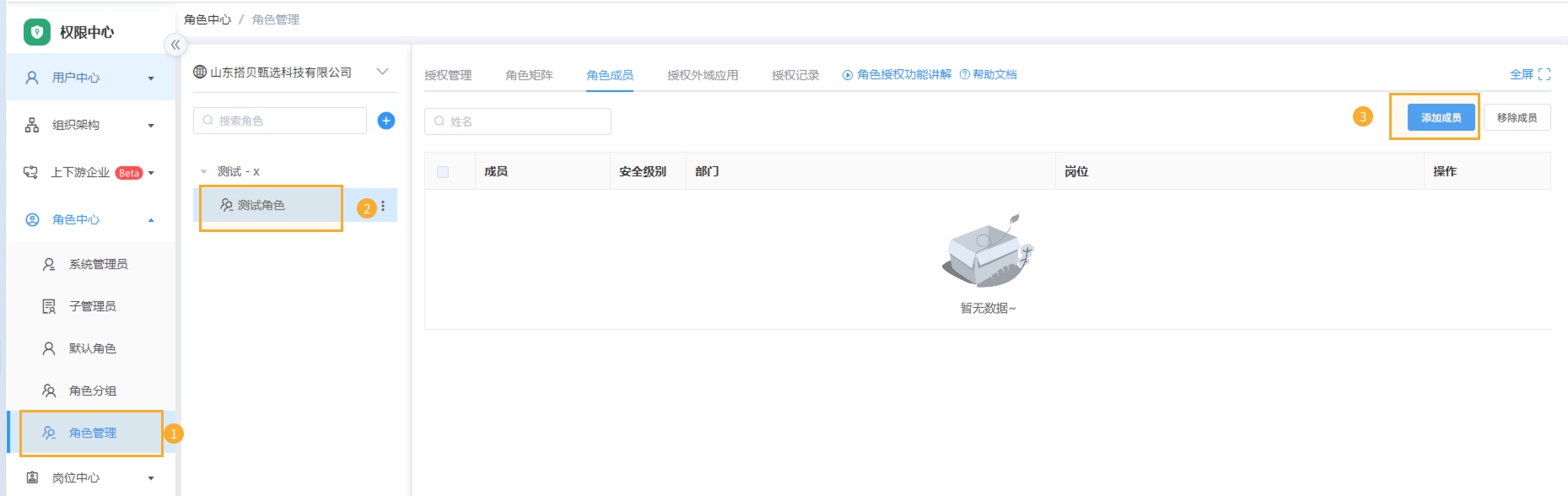Open the three-dot menu for 测试角色
This screenshot has width=1568, height=496.
click(x=383, y=206)
